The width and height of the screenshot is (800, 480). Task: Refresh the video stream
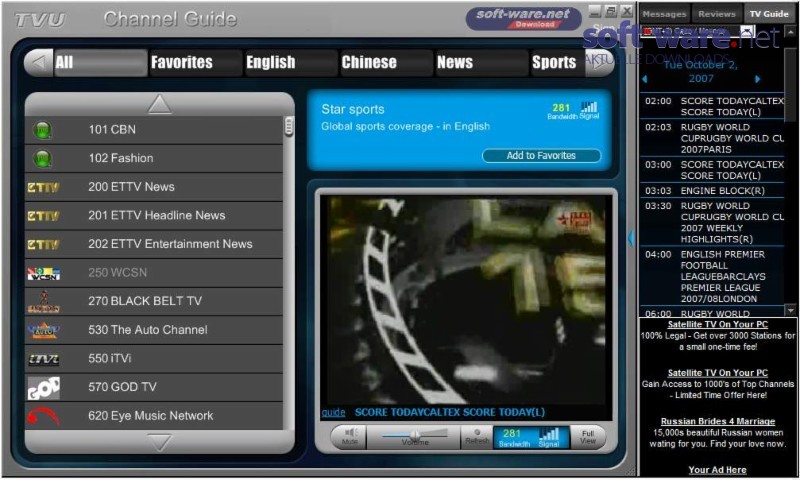[x=477, y=437]
